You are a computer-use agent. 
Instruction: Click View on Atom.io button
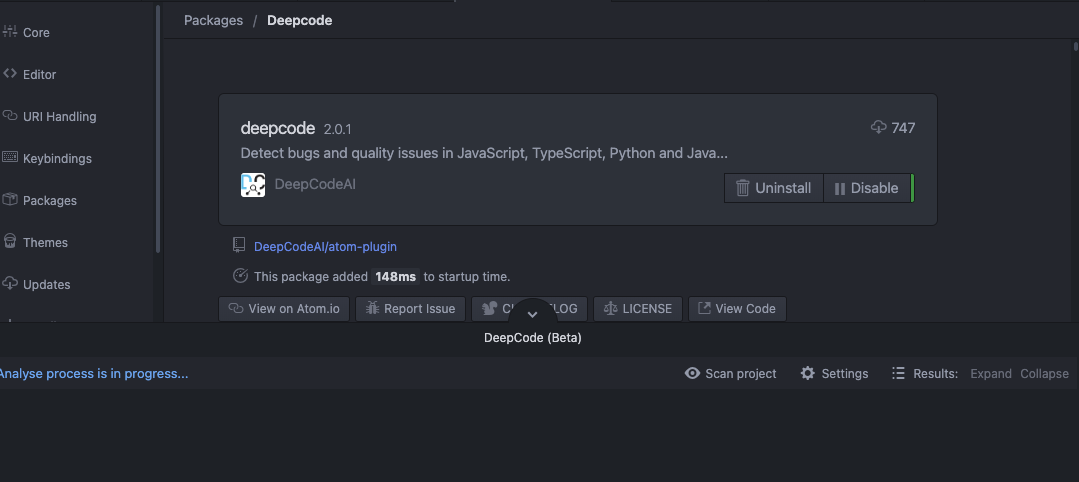coord(284,309)
